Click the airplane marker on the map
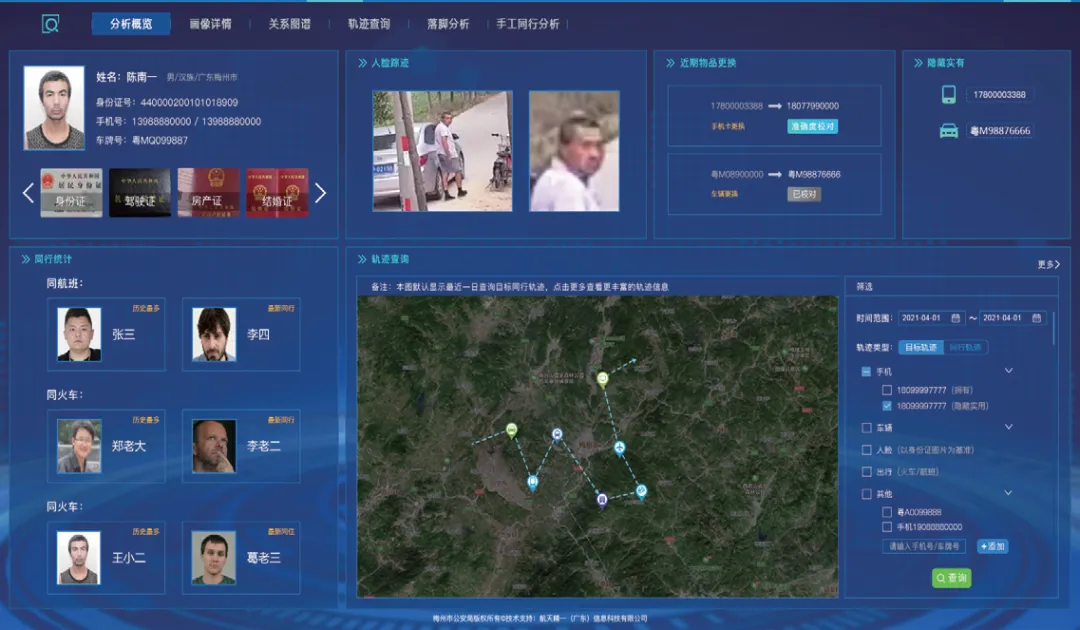 620,447
